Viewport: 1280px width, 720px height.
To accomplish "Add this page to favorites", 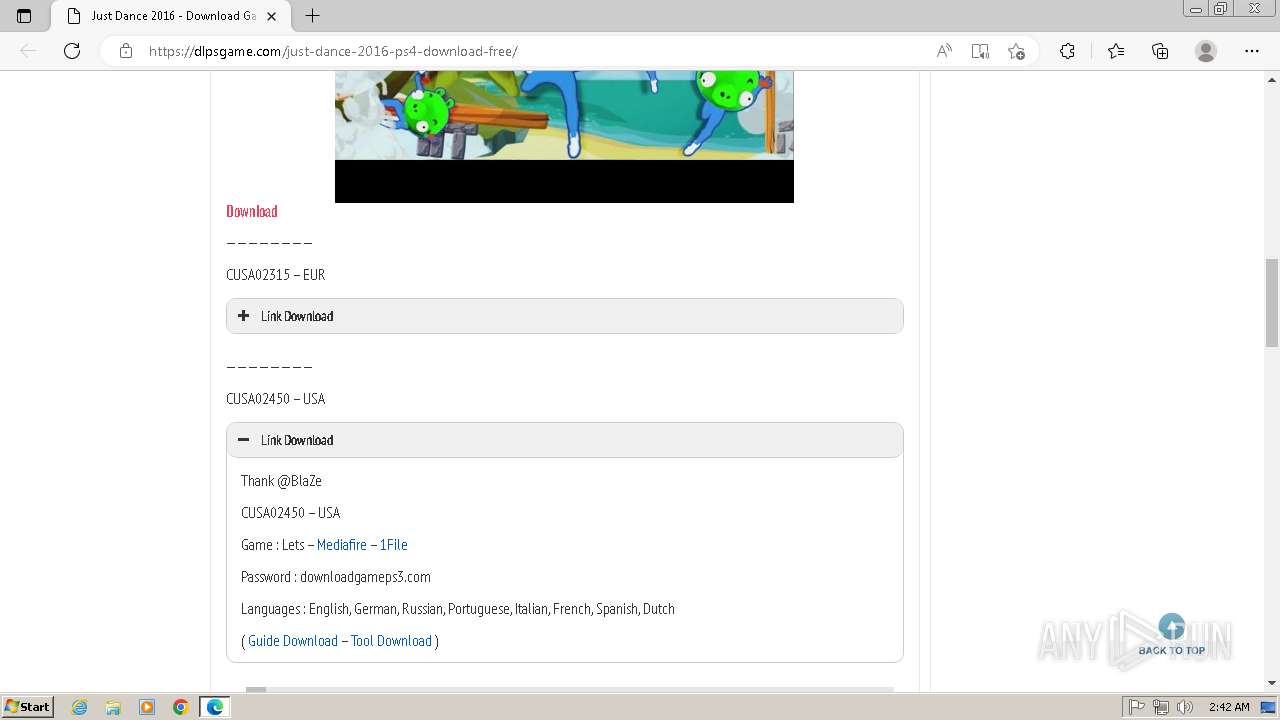I will click(1016, 51).
